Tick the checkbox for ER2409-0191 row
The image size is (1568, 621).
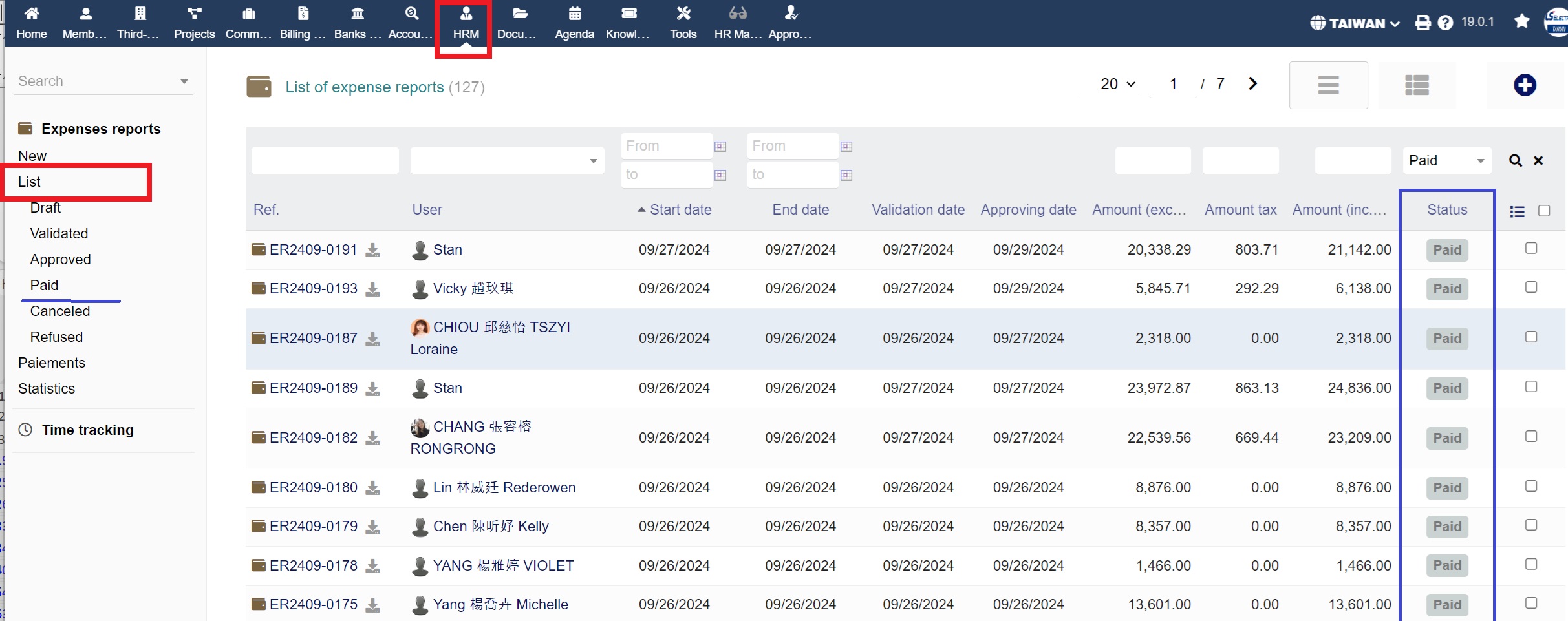coord(1530,249)
